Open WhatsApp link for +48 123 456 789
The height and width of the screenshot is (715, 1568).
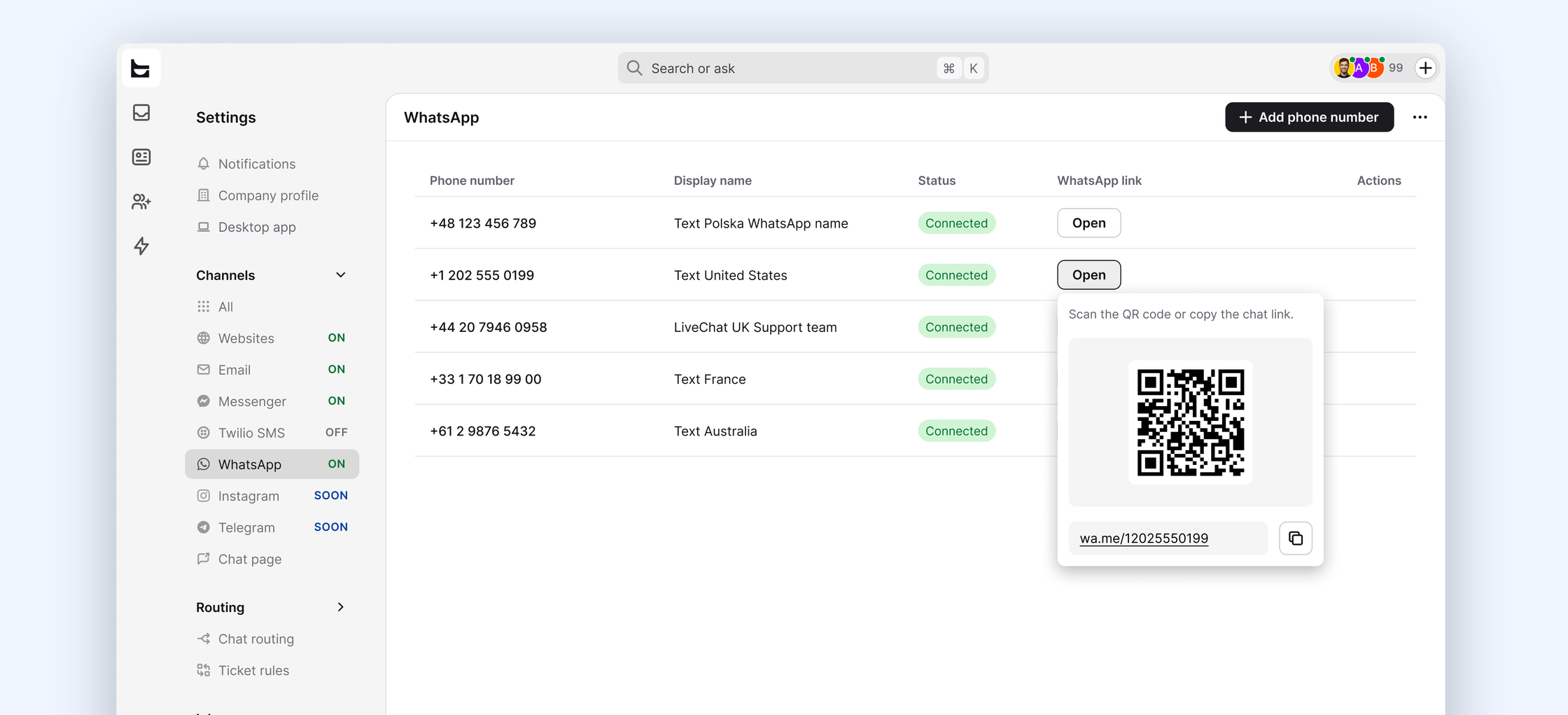[x=1088, y=223]
